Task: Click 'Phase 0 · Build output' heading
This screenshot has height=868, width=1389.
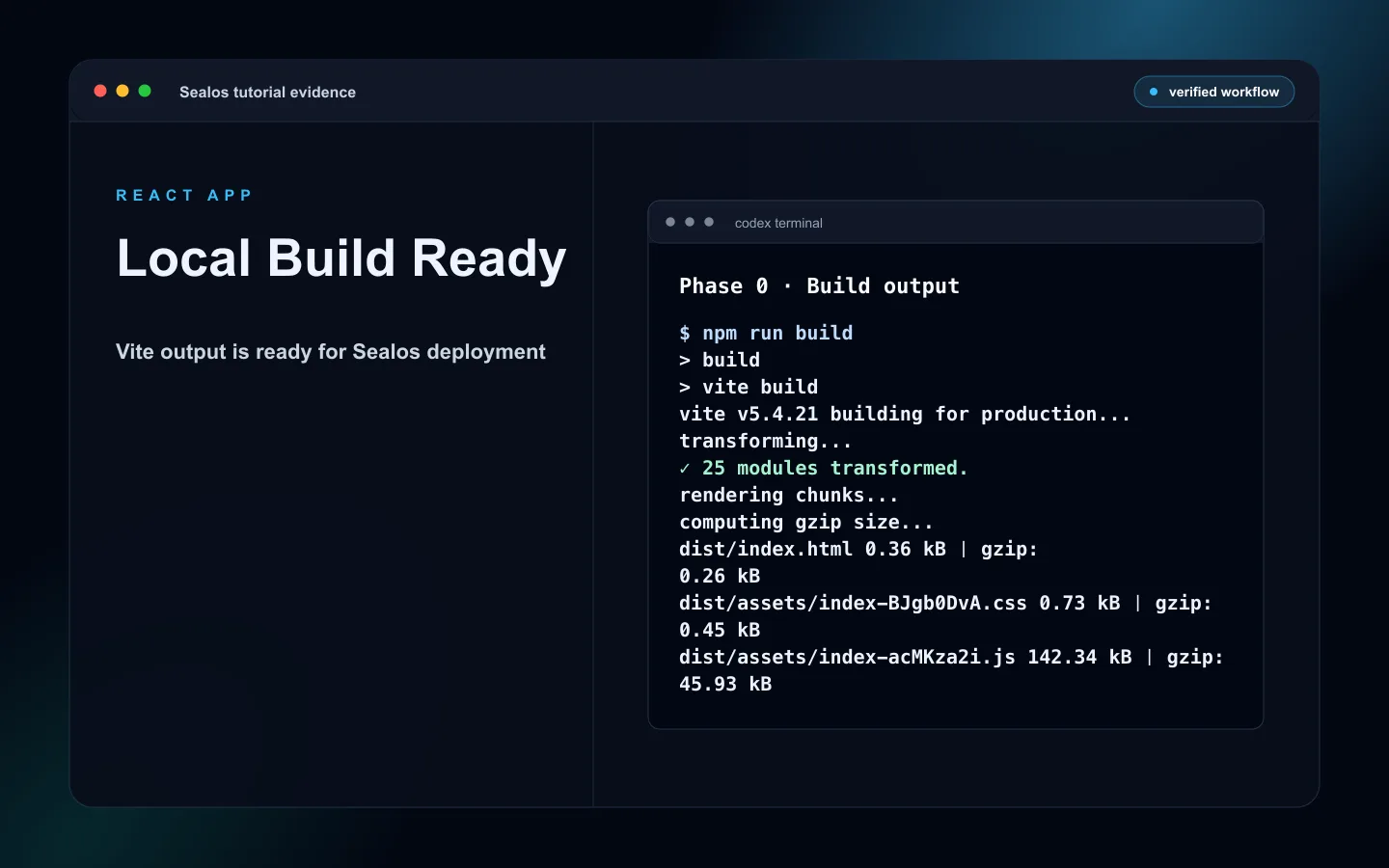Action: 819,285
